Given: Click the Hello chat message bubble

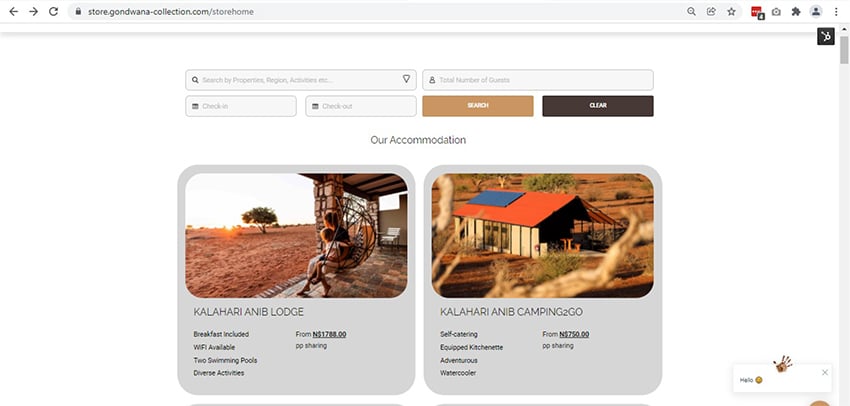Looking at the screenshot, I should tap(782, 378).
